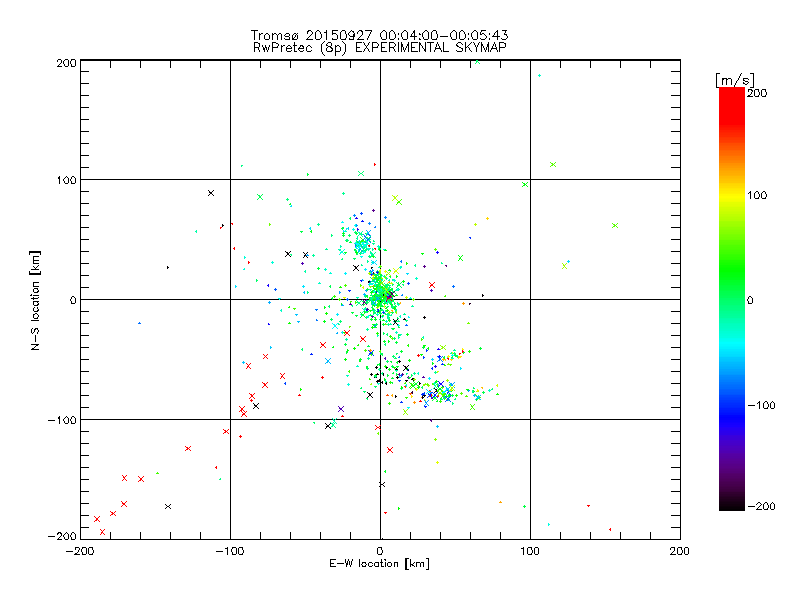Viewport: 800px width, 600px height.
Task: Click the N-S axis tick label '-200'
Action: (x=62, y=536)
